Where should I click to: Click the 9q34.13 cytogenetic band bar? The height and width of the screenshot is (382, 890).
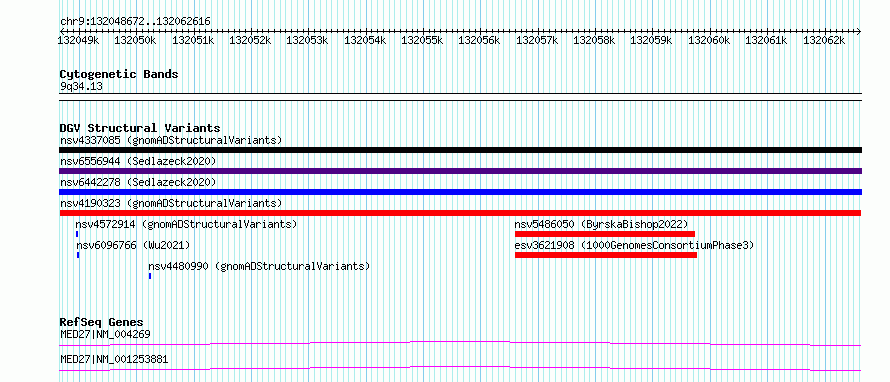click(460, 96)
